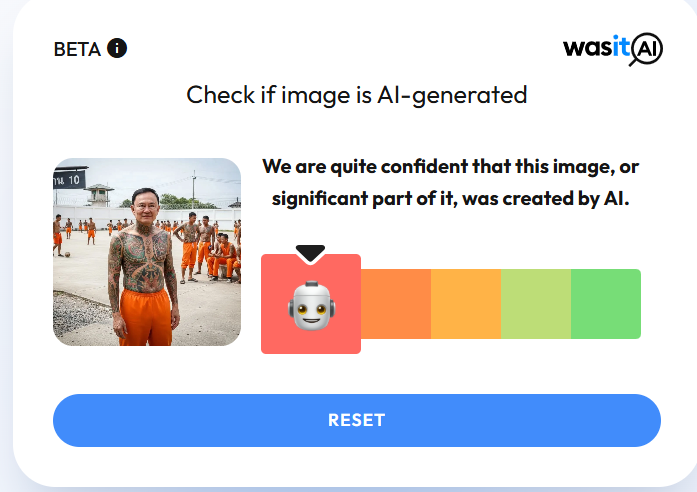Click the RESET button
Image resolution: width=697 pixels, height=492 pixels.
click(x=357, y=420)
